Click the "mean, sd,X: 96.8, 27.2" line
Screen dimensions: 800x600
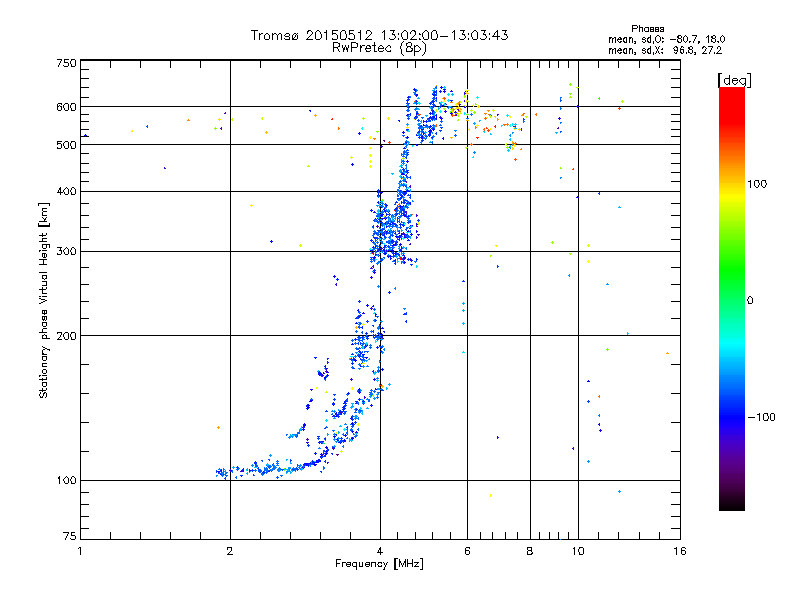[x=665, y=50]
